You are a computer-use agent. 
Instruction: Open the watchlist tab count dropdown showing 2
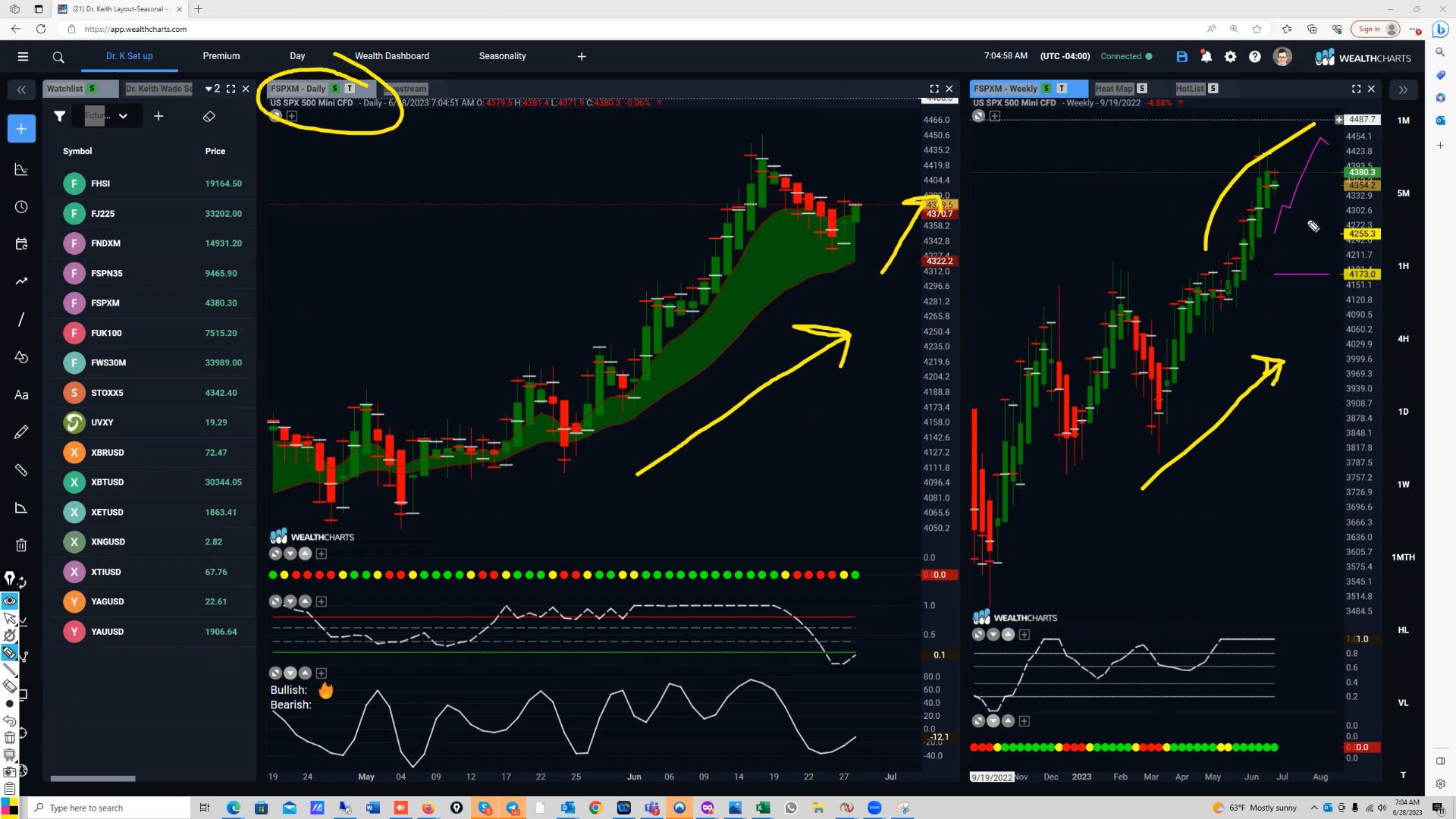[x=212, y=89]
